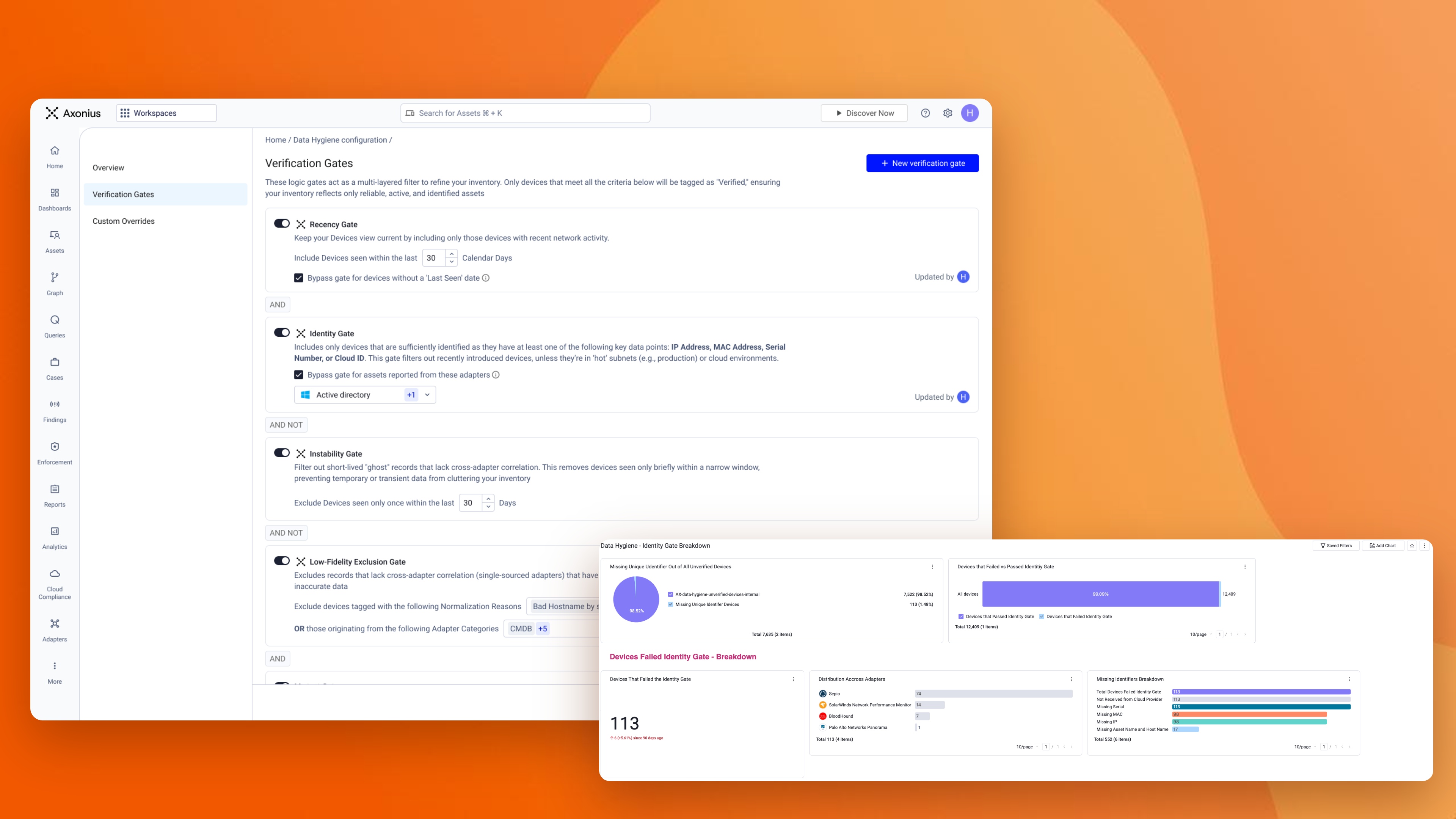Select Custom Overrides in side menu

(x=123, y=221)
